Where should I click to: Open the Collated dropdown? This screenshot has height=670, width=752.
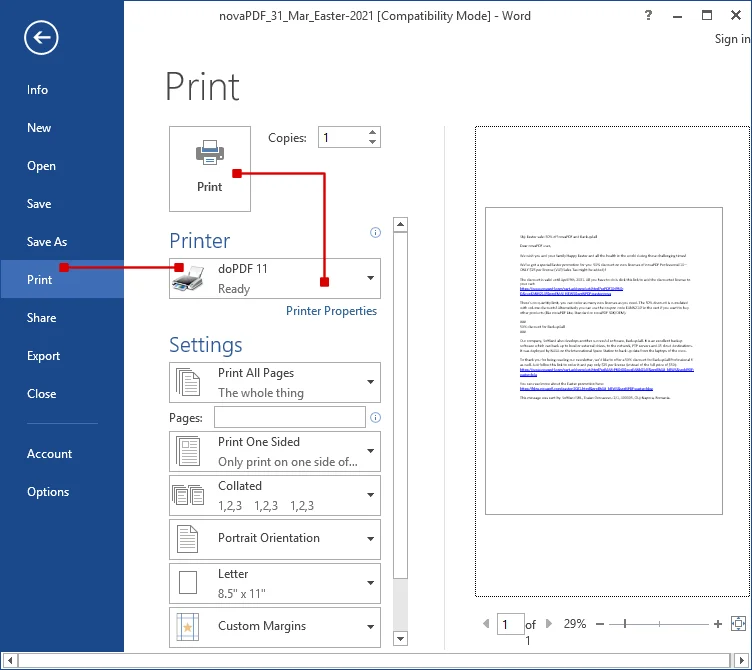[275, 495]
